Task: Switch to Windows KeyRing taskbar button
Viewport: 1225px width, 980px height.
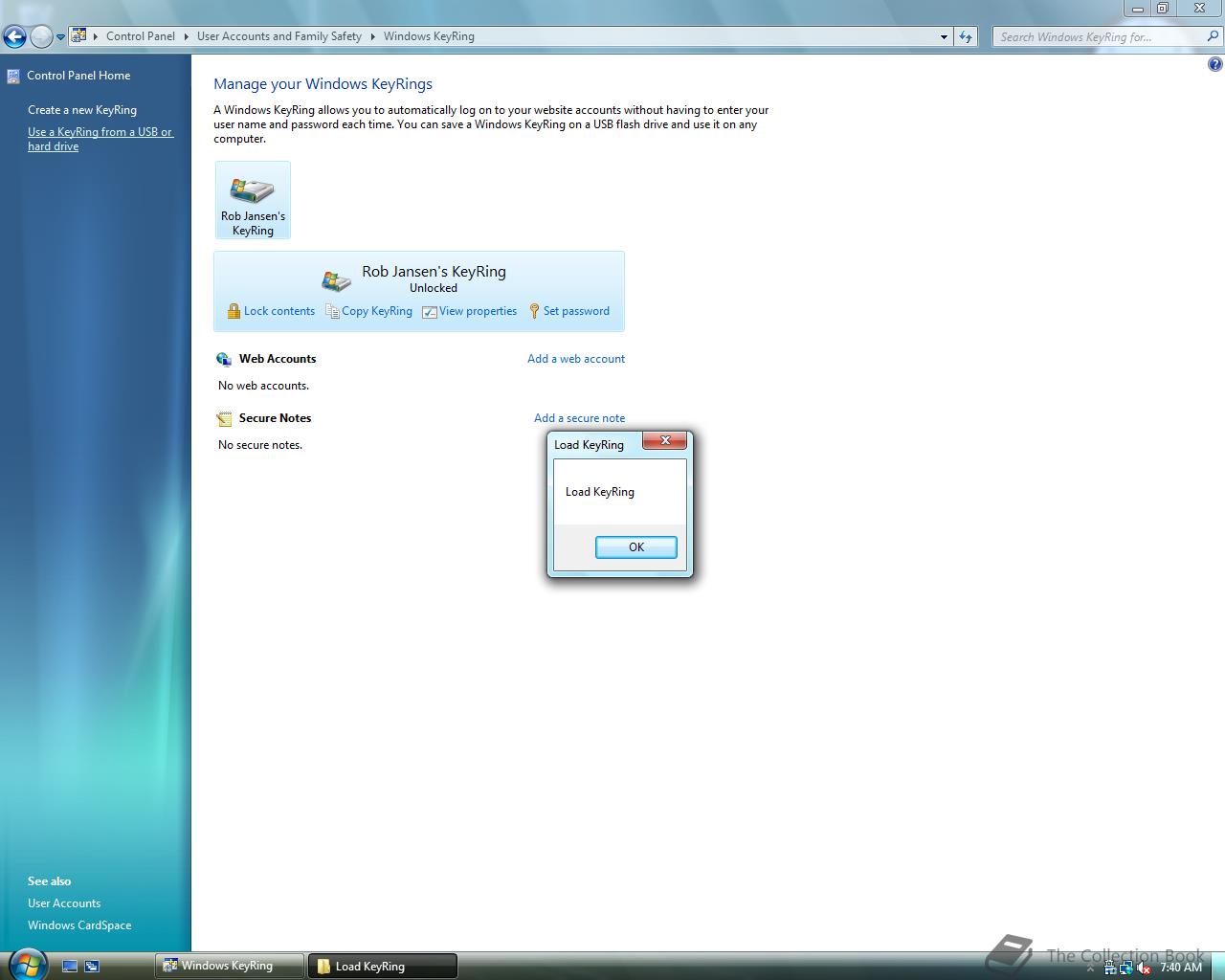Action: pyautogui.click(x=230, y=966)
